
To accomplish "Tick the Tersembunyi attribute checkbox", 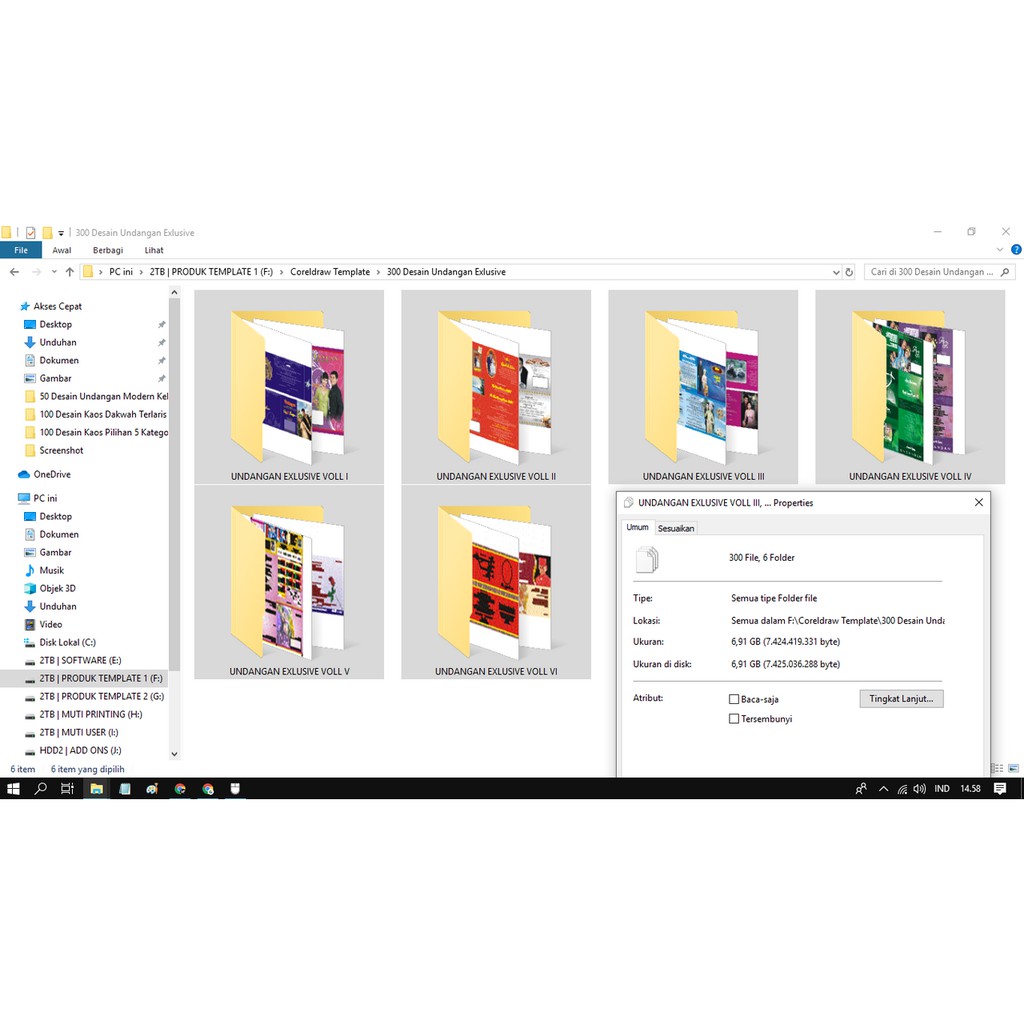I will tap(734, 719).
